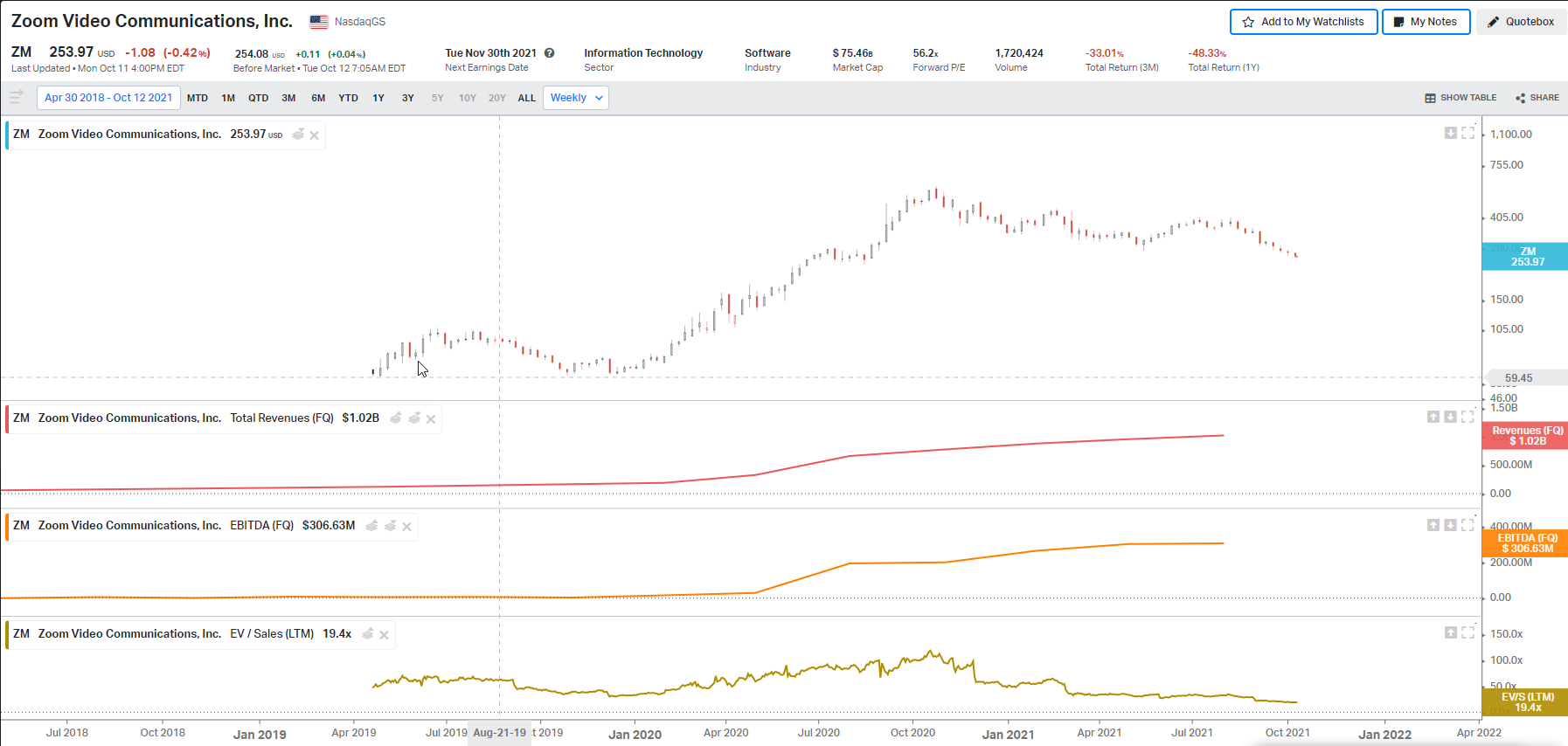
Task: Open My Notes
Action: point(1426,22)
